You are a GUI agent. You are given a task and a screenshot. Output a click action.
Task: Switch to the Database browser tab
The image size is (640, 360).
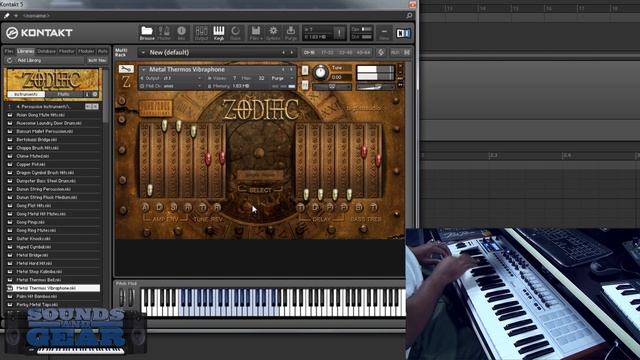tap(46, 51)
